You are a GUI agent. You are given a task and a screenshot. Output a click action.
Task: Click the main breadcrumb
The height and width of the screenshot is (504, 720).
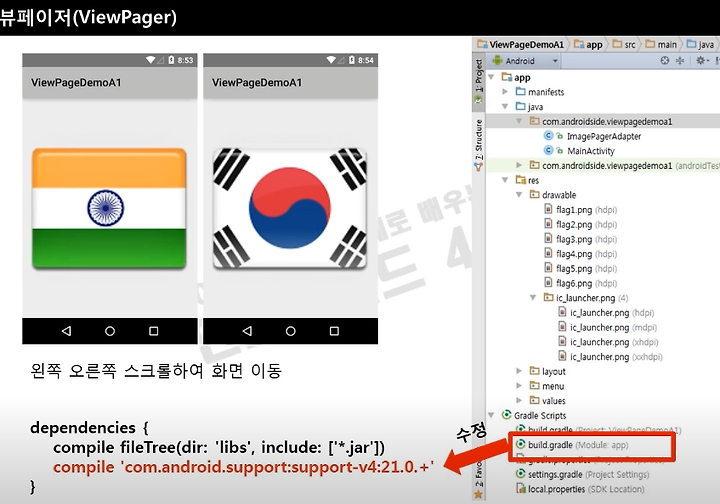(x=661, y=45)
